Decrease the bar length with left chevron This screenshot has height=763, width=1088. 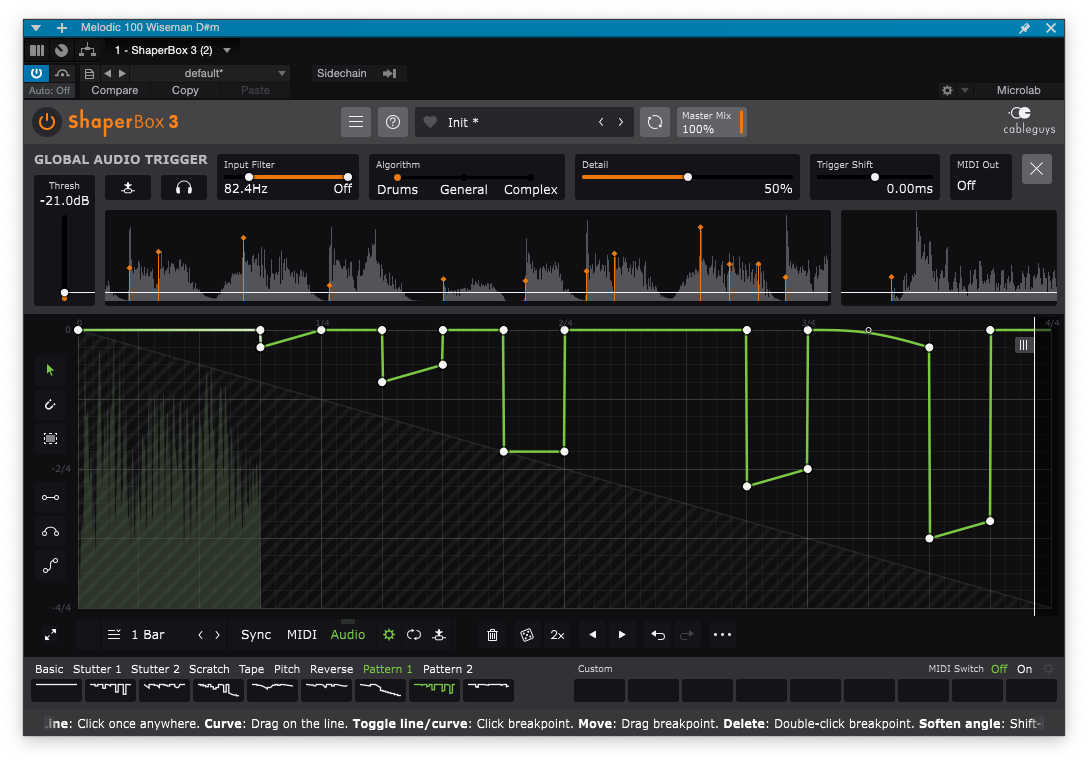(201, 635)
